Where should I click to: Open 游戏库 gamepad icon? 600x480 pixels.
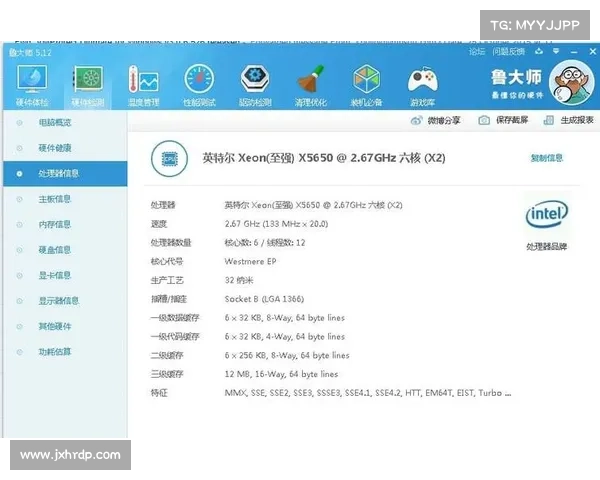tap(423, 80)
